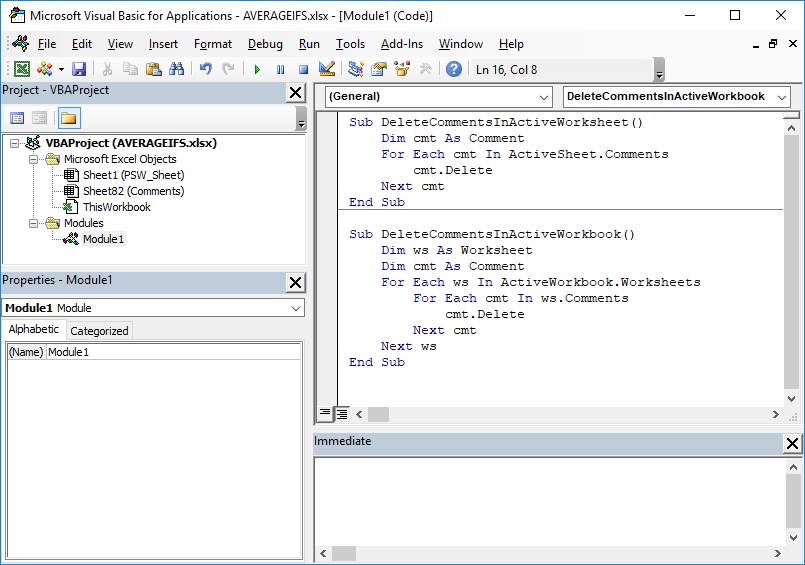Open the View menu
Screen dimensions: 805x565
point(120,44)
